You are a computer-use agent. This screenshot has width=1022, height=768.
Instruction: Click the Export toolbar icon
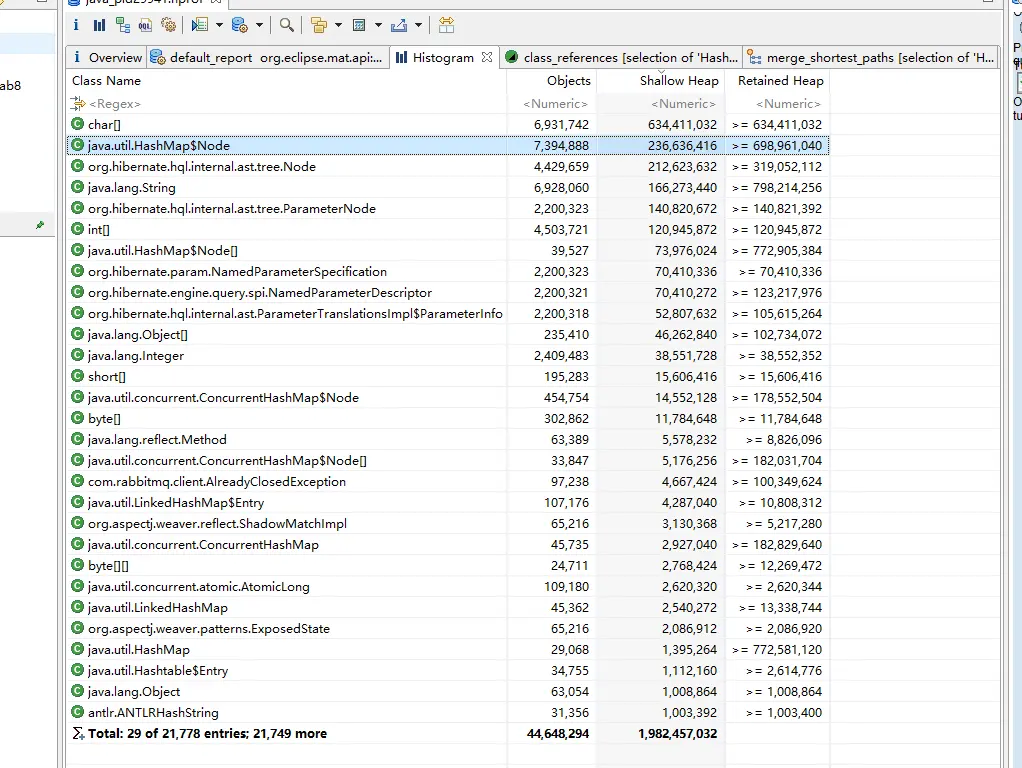pos(399,25)
